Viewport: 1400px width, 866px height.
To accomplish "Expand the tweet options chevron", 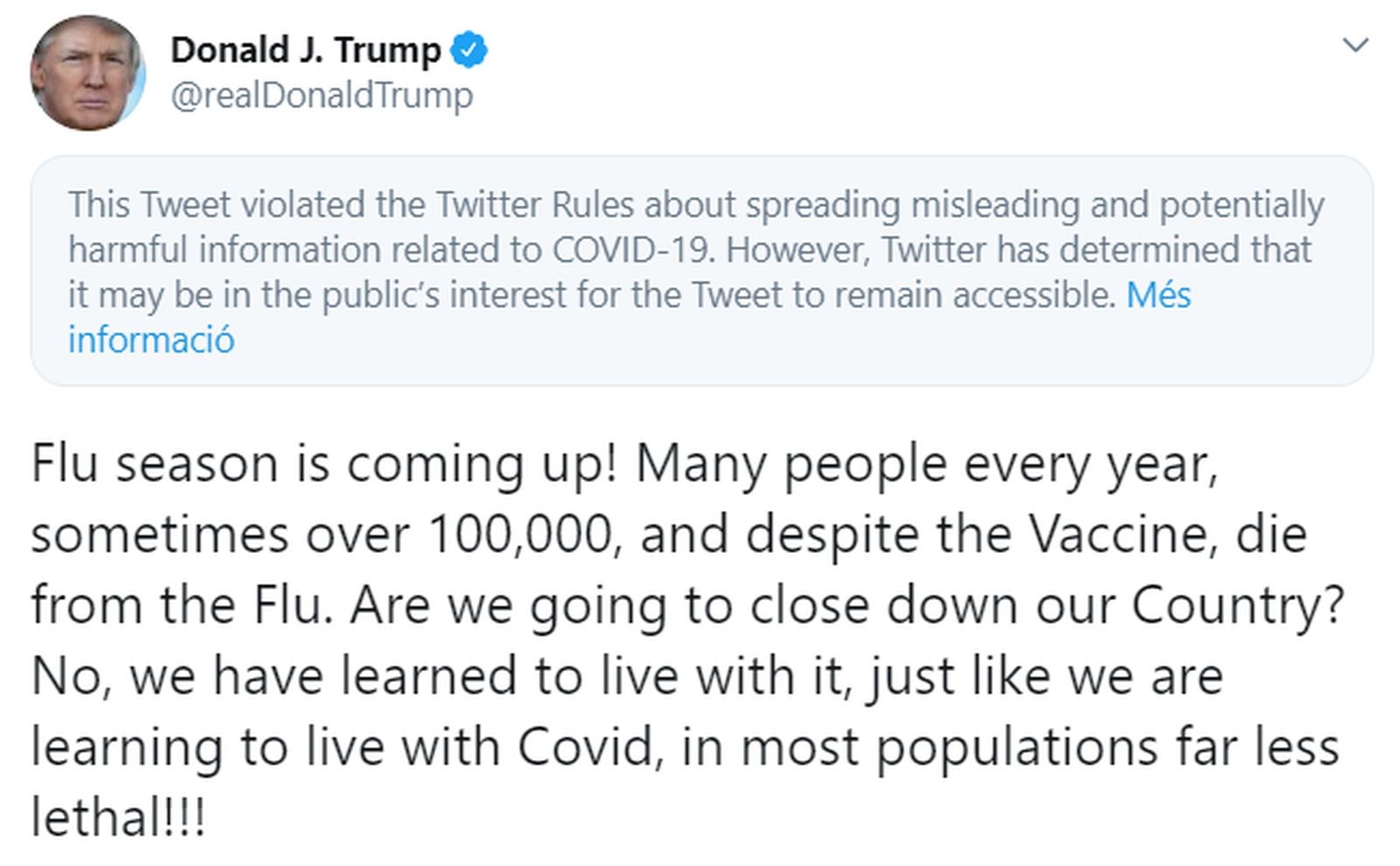I will [1354, 45].
